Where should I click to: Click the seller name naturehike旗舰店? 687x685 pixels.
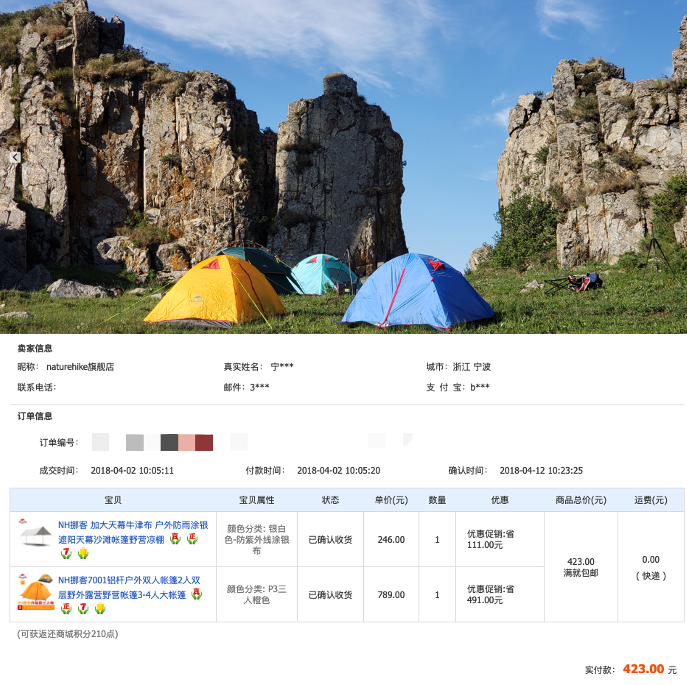(x=80, y=367)
